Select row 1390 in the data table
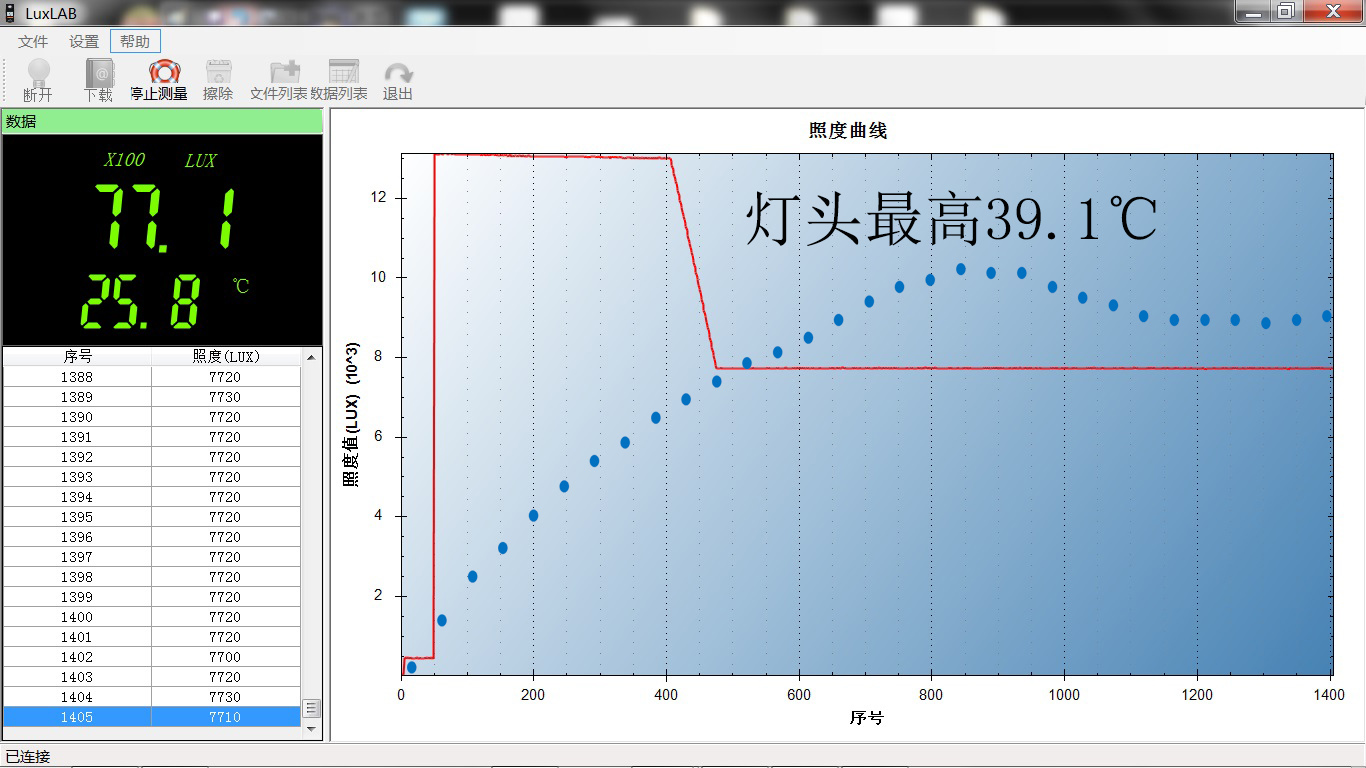Screen dimensions: 1366x768 152,417
